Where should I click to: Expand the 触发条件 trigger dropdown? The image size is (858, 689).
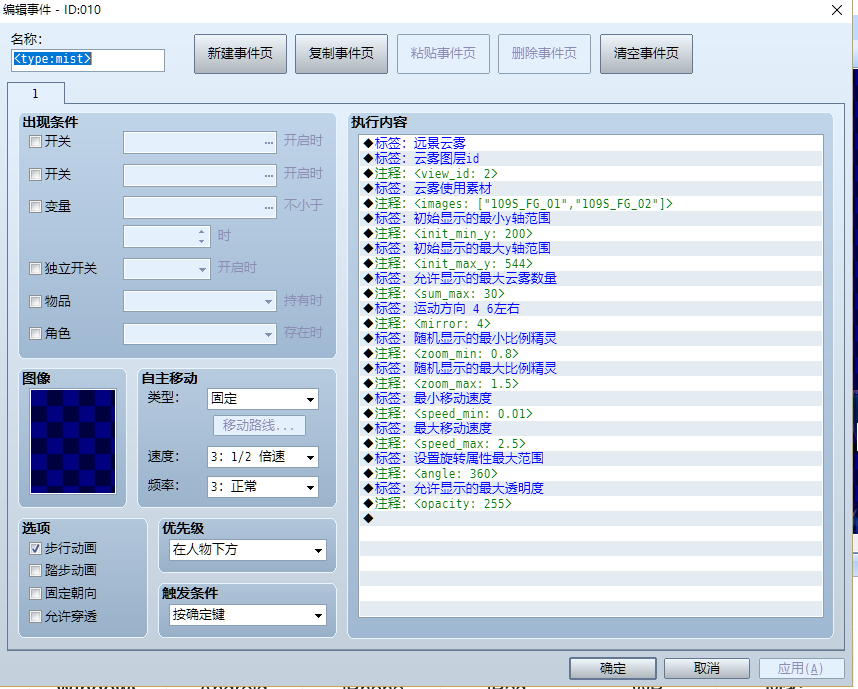tap(248, 615)
